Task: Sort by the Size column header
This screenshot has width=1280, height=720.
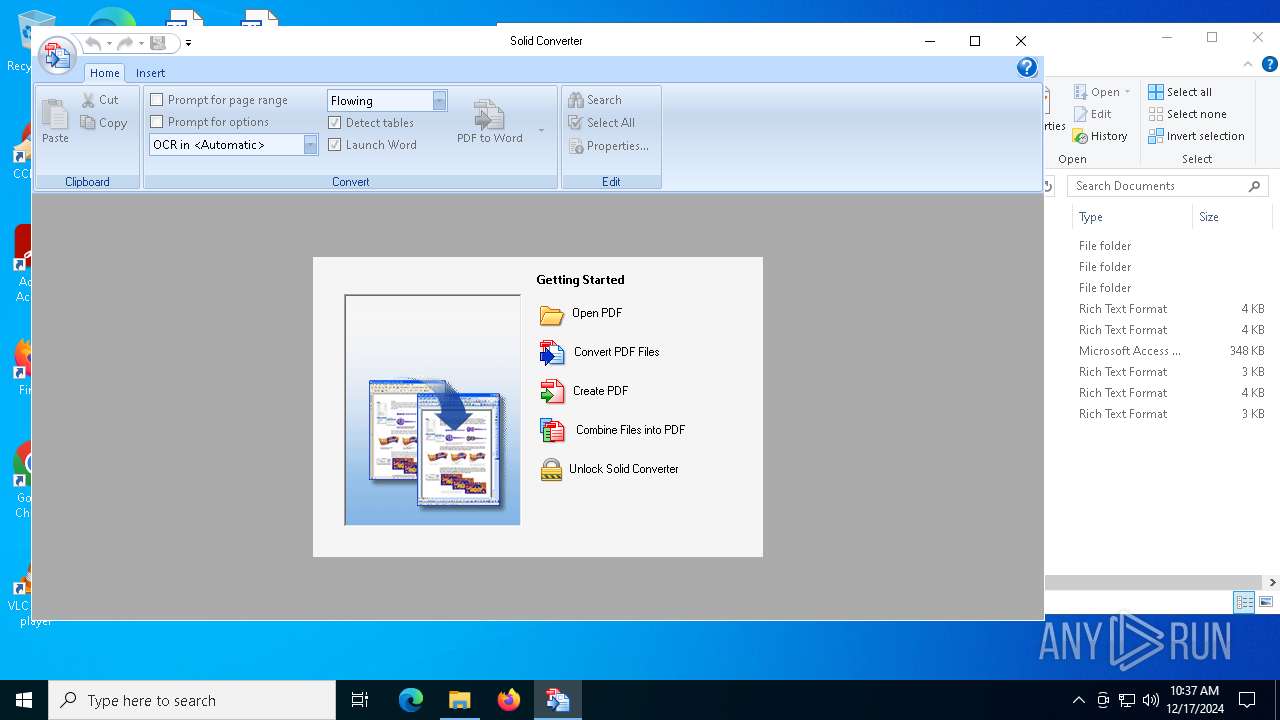Action: pyautogui.click(x=1231, y=217)
